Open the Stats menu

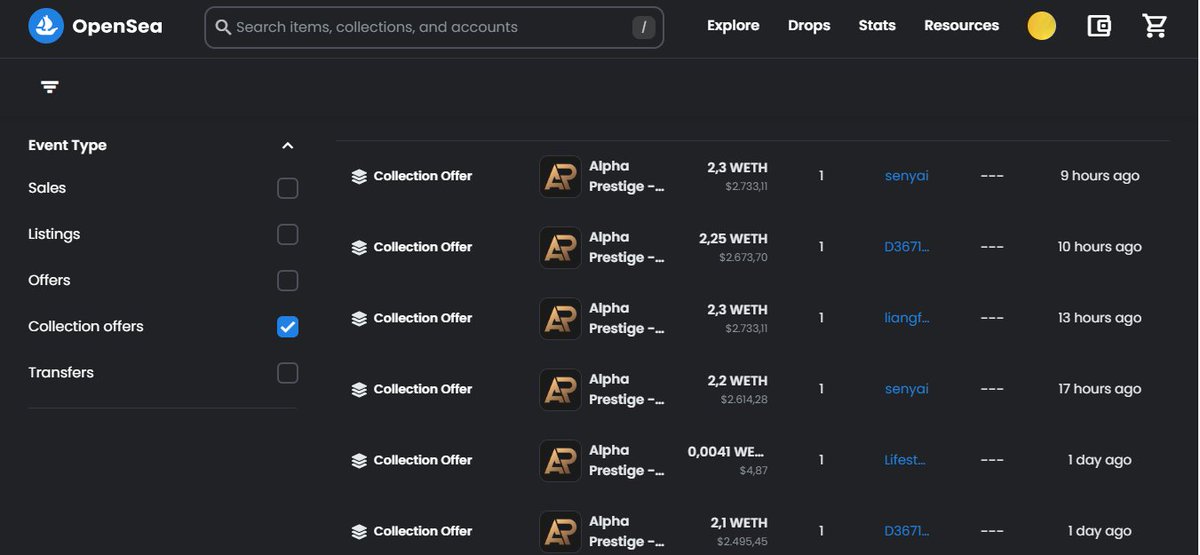pos(877,26)
